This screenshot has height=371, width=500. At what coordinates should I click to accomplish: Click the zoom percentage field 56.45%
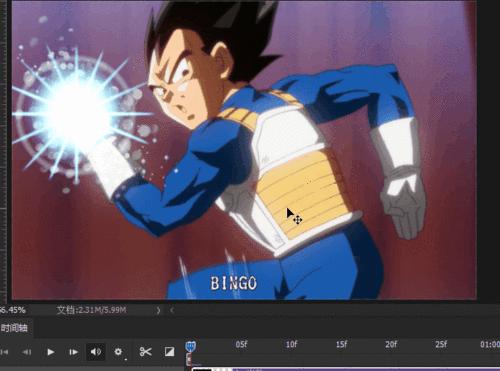coord(13,310)
